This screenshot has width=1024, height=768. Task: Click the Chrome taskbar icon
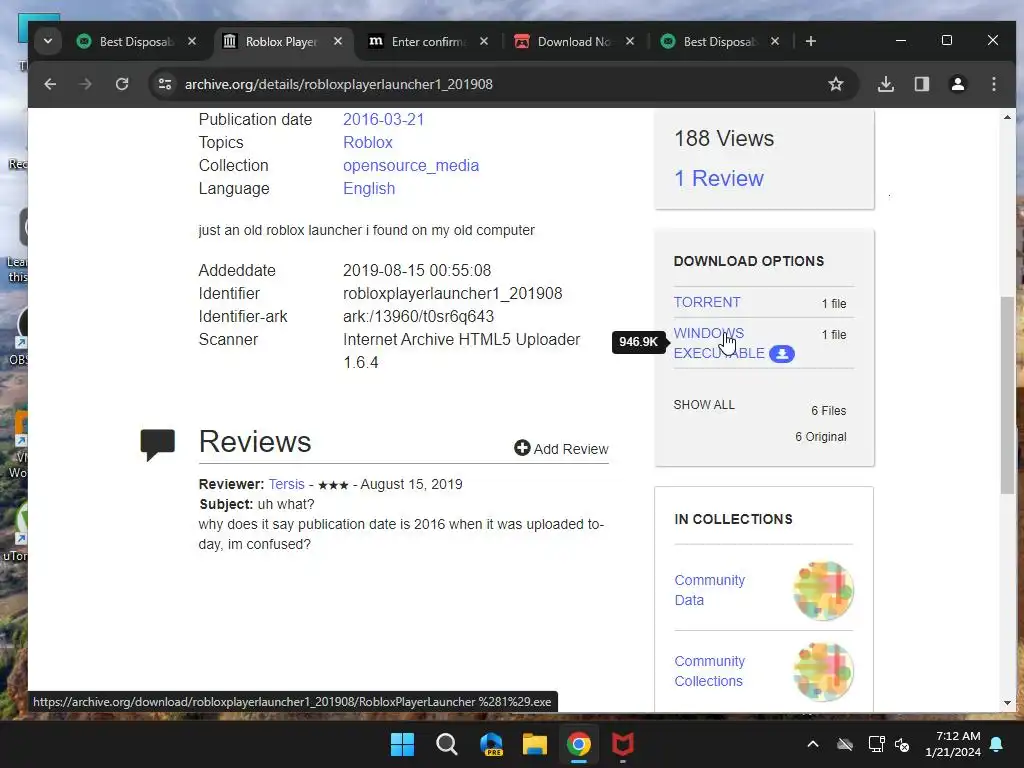[579, 744]
